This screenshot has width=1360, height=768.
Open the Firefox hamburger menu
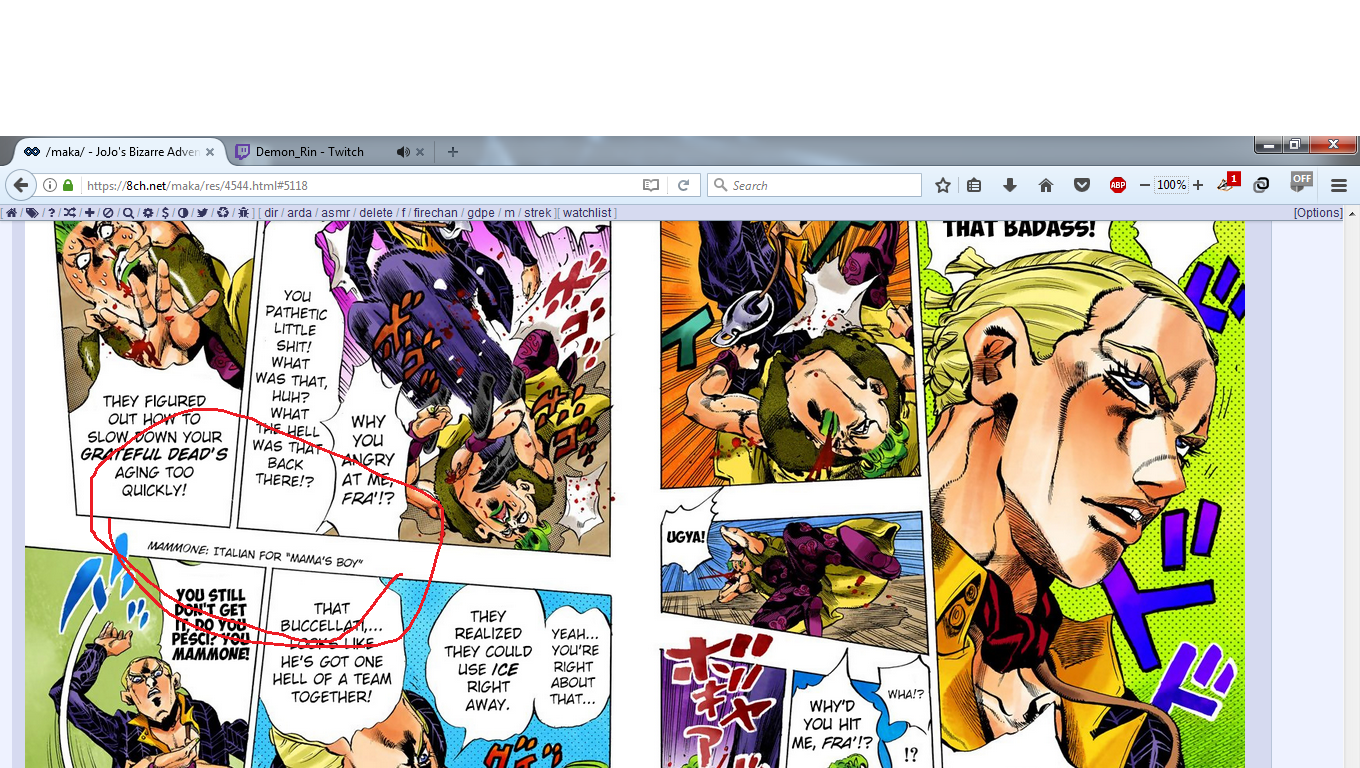coord(1339,185)
